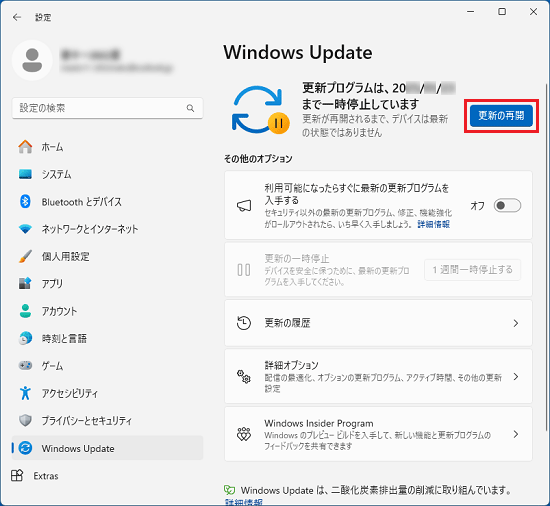Select 個人用設定 in the sidebar
The image size is (550, 506).
107,256
